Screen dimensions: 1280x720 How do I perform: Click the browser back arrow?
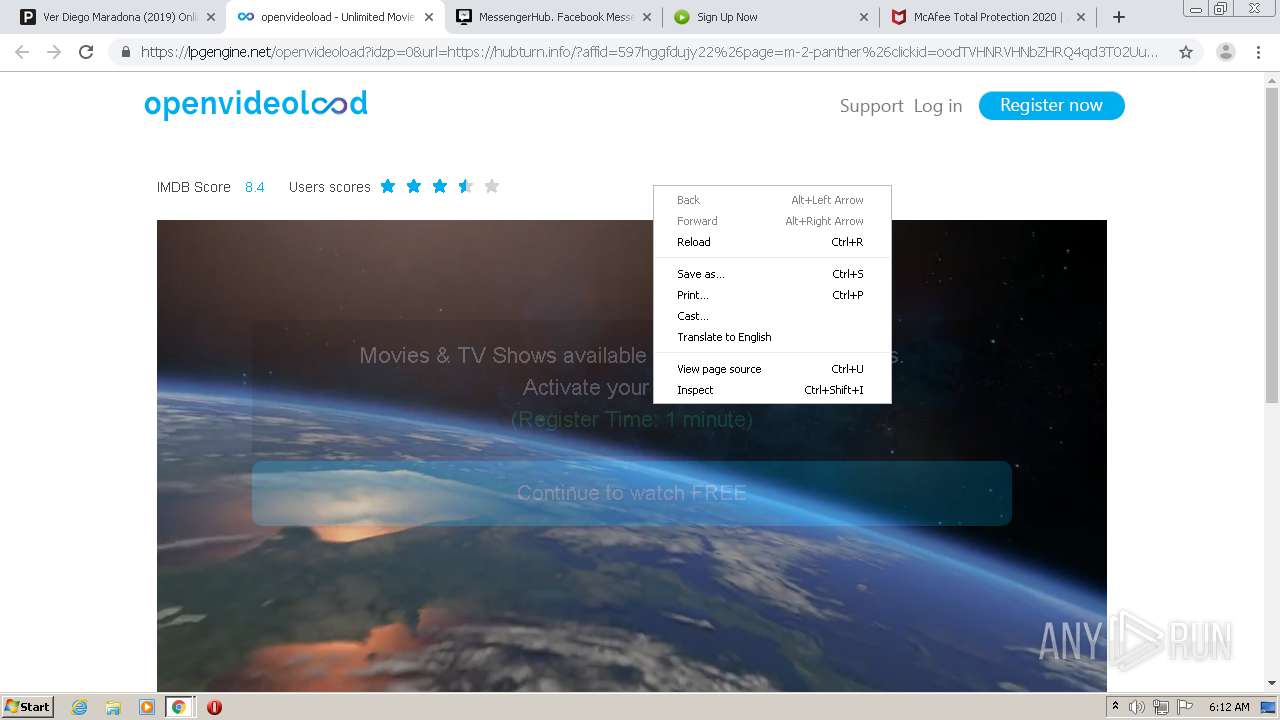click(22, 52)
